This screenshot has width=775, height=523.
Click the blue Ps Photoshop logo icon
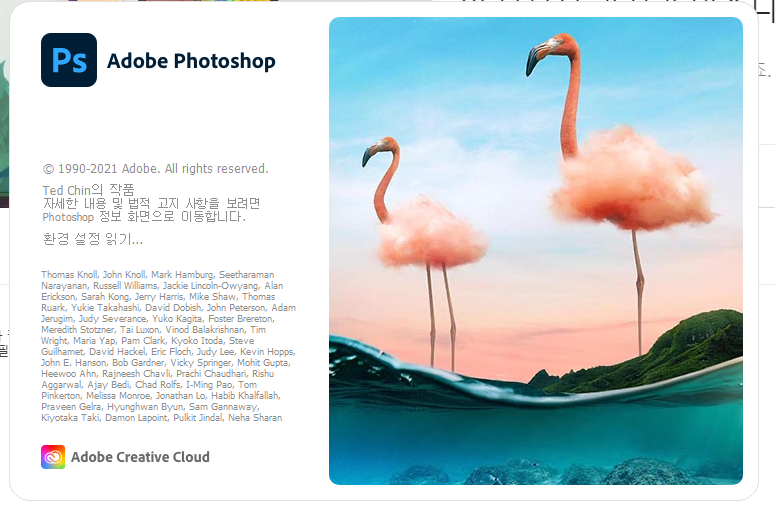(x=69, y=60)
